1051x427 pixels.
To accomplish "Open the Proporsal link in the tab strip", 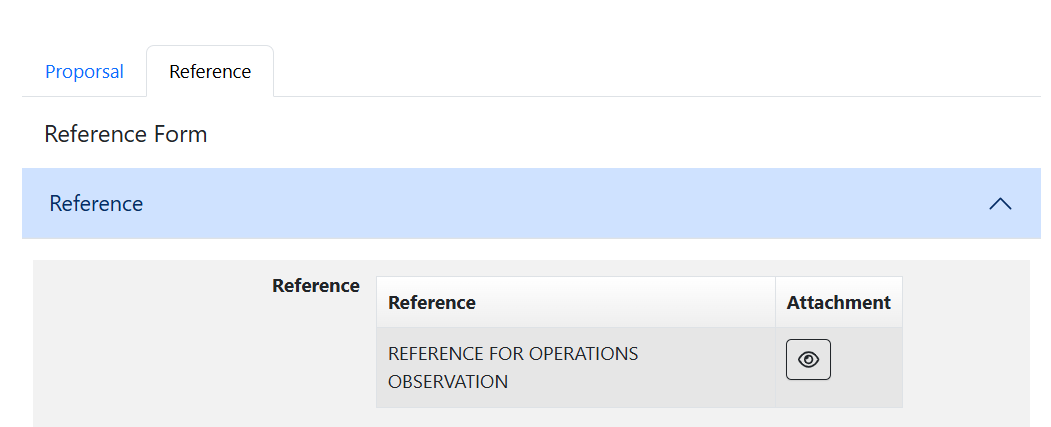I will [x=84, y=72].
